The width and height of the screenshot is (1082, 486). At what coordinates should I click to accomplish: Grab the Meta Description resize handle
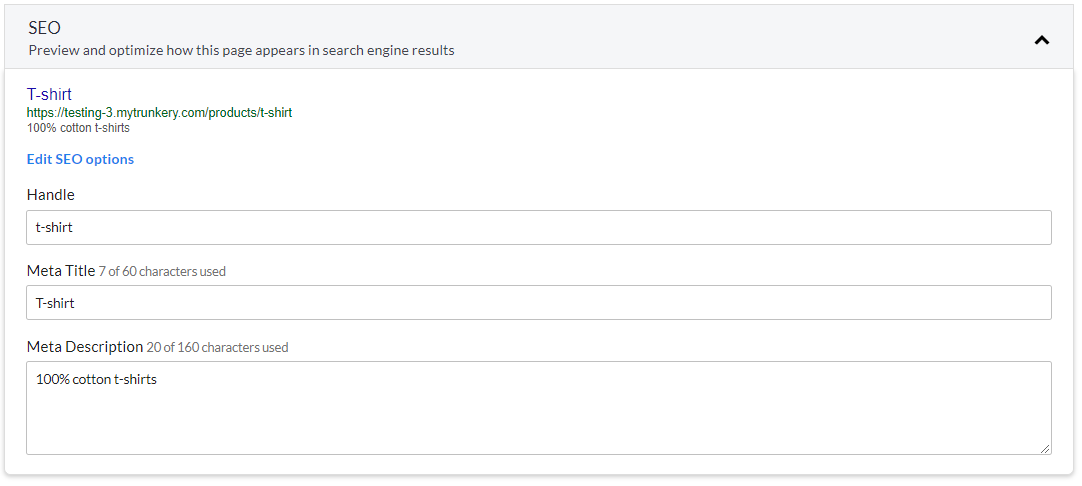point(1045,449)
